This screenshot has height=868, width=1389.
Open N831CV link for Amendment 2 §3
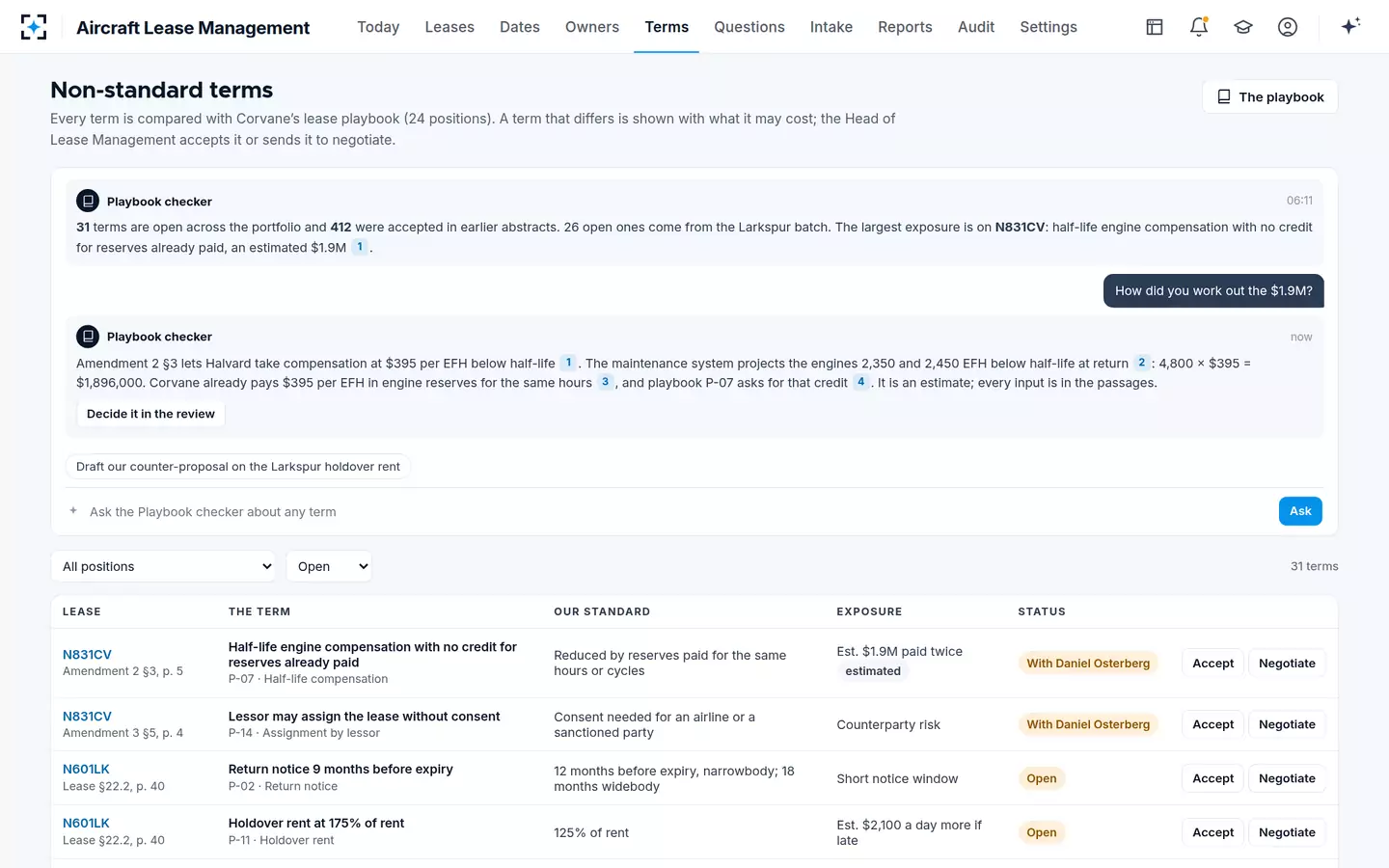pyautogui.click(x=87, y=655)
